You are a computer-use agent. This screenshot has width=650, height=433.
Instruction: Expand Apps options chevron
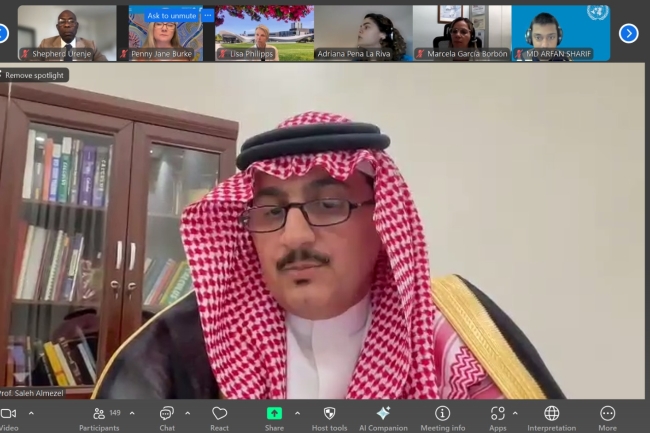tap(515, 413)
